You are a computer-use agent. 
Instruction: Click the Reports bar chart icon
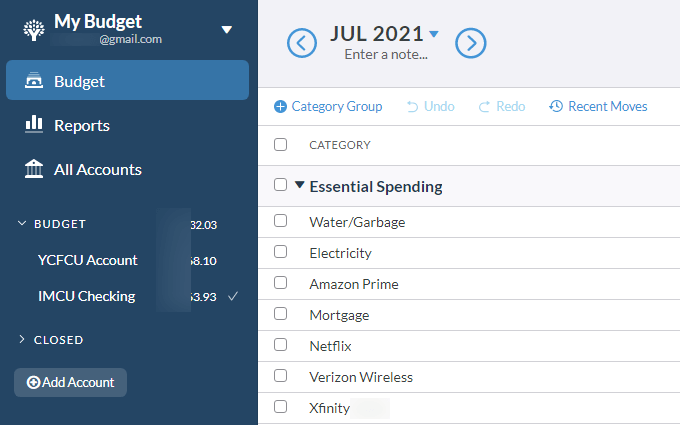click(x=34, y=124)
